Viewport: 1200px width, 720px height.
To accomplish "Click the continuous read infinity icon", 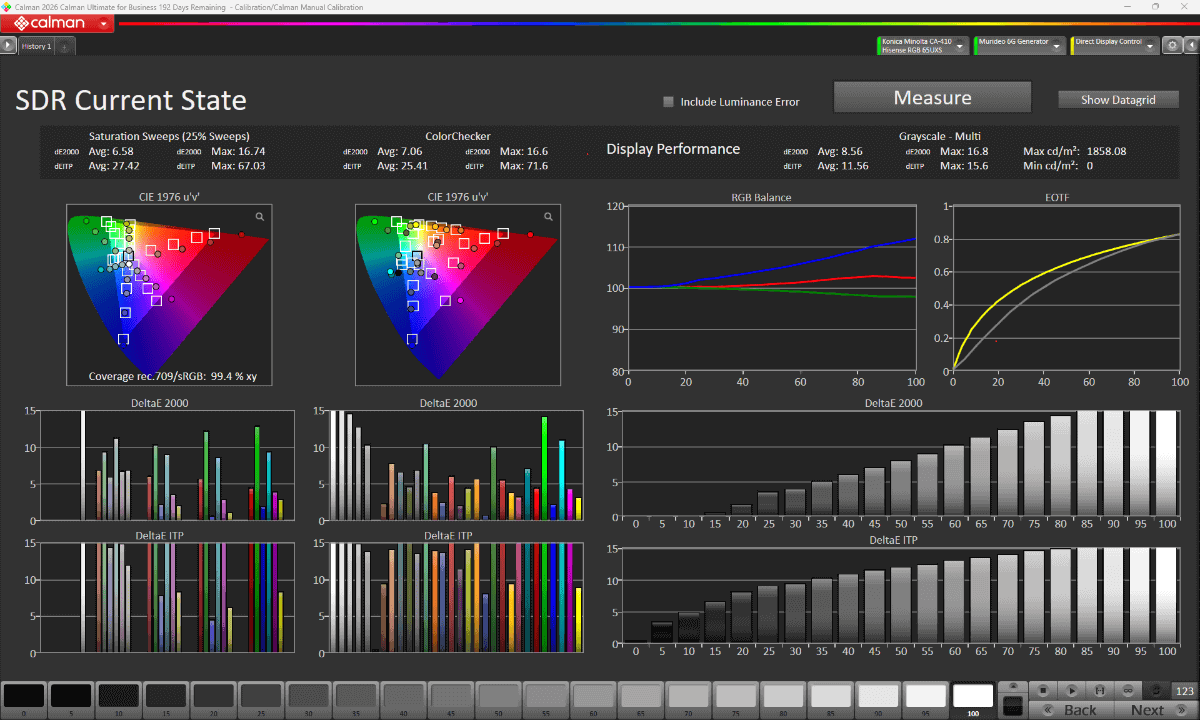I will (x=1128, y=690).
